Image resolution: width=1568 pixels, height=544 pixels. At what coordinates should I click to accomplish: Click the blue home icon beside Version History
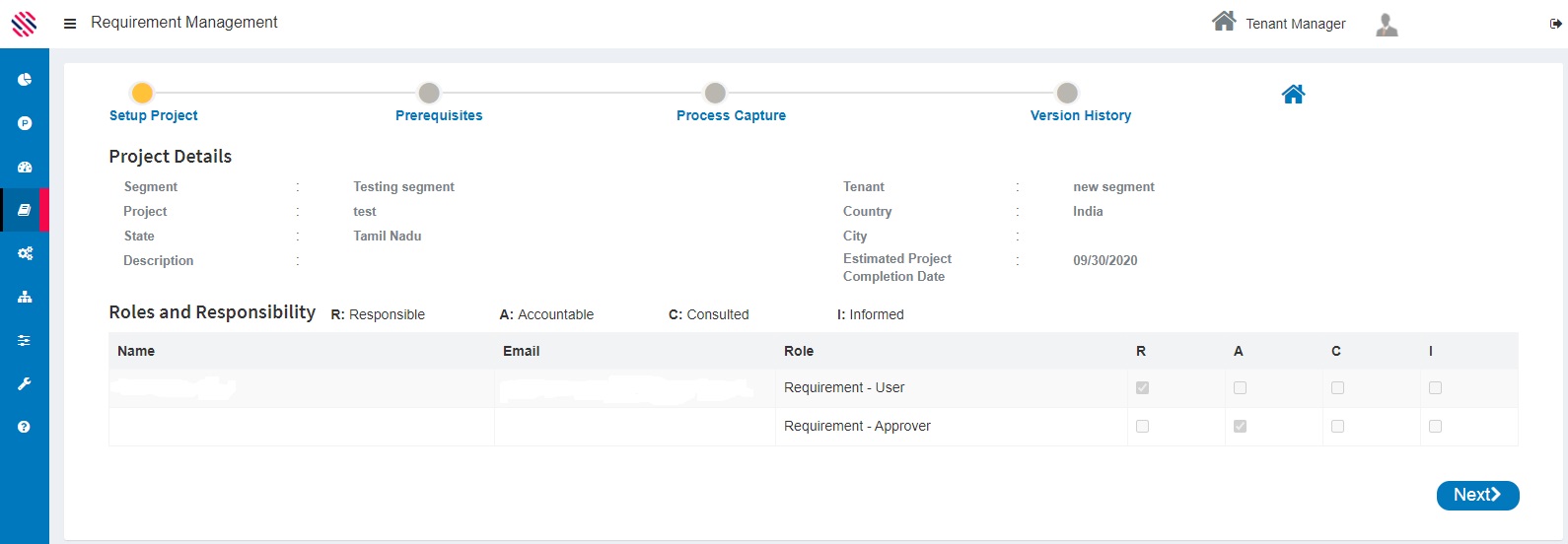pos(1293,95)
